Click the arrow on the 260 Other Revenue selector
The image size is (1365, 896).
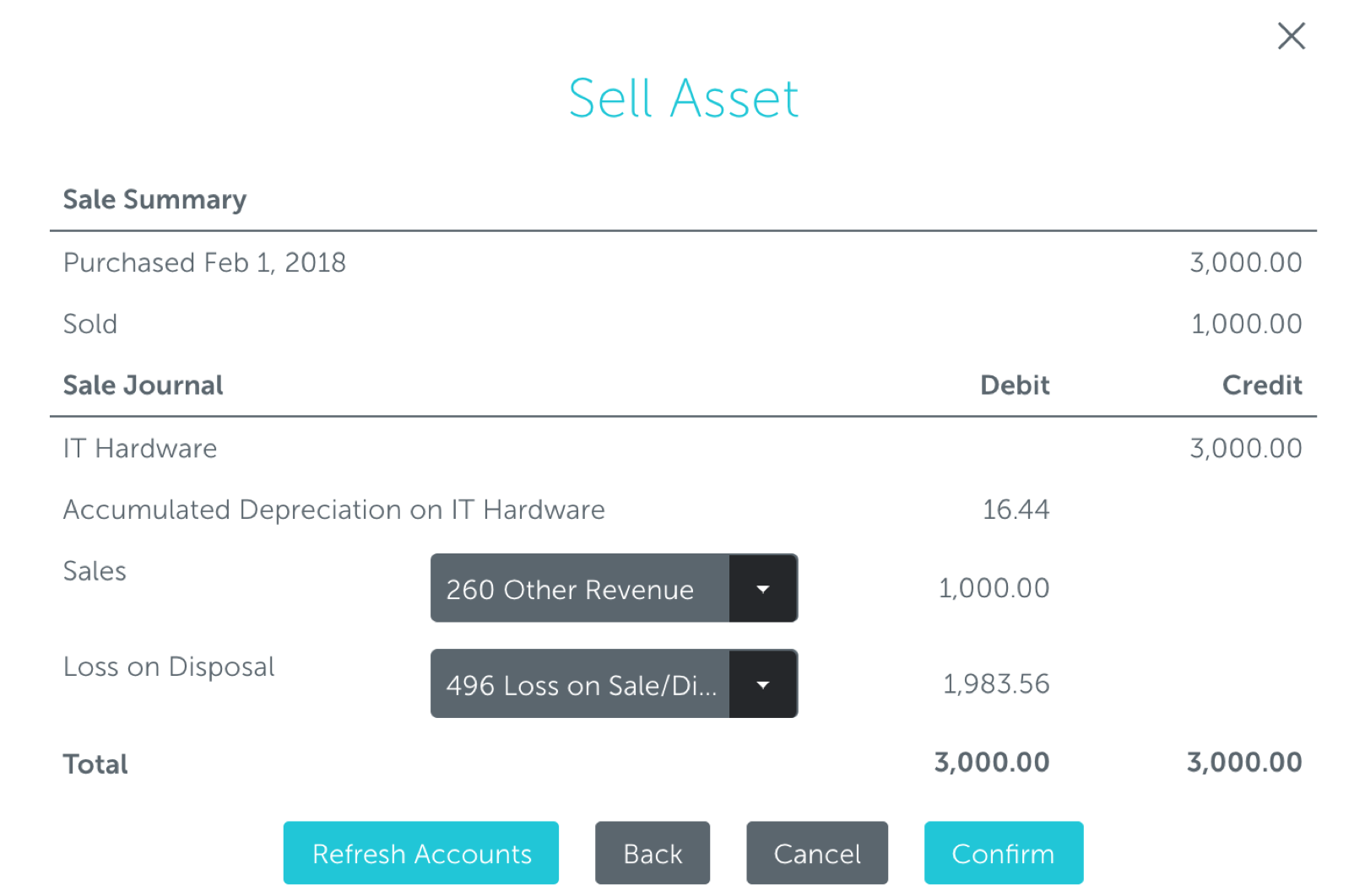pos(762,588)
